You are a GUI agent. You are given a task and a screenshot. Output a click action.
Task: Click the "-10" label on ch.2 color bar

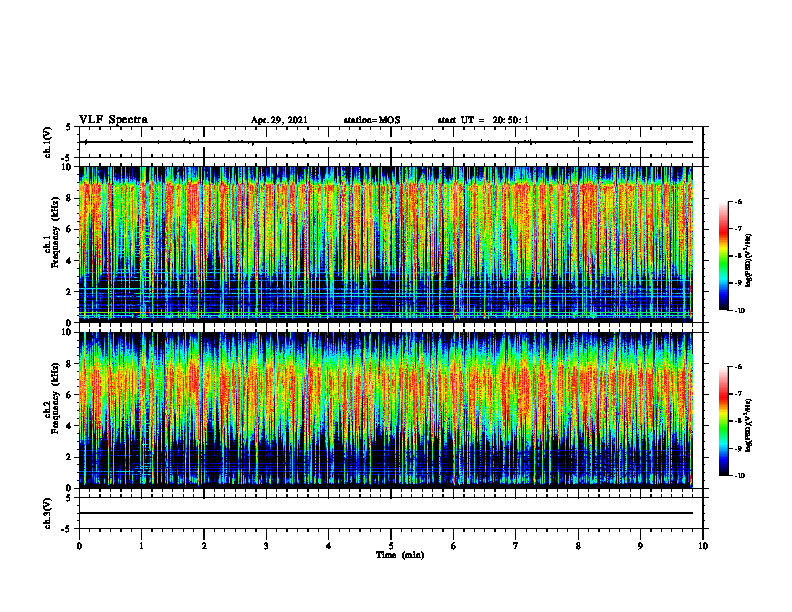click(x=739, y=475)
